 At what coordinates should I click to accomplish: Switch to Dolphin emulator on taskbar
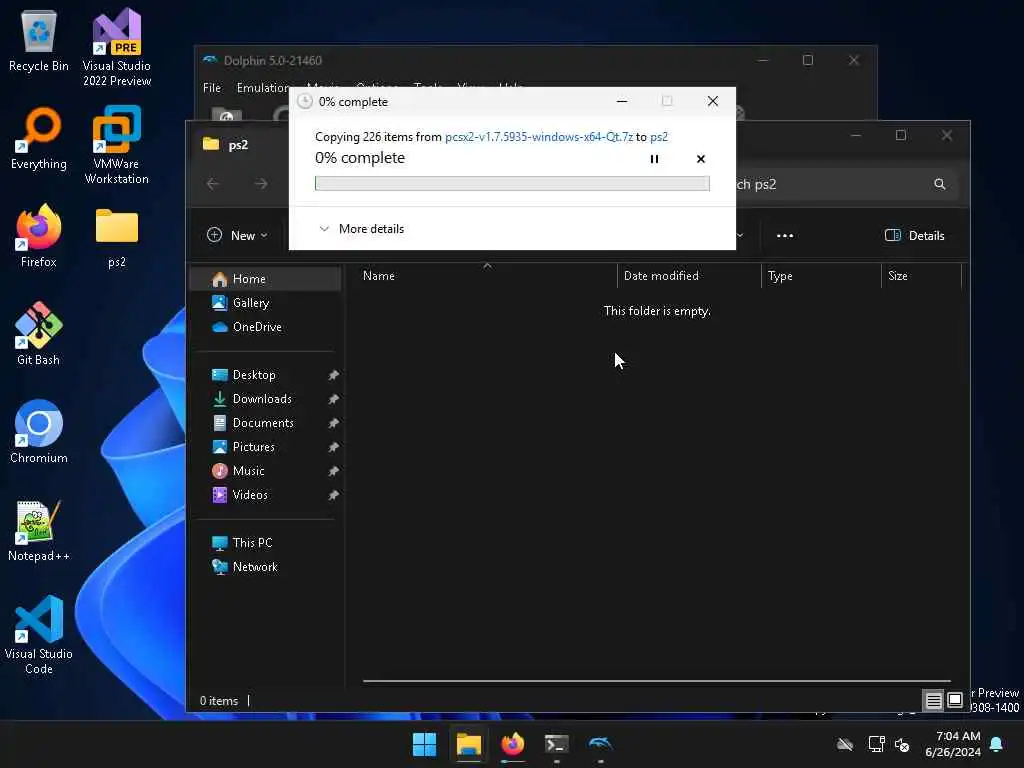point(600,744)
